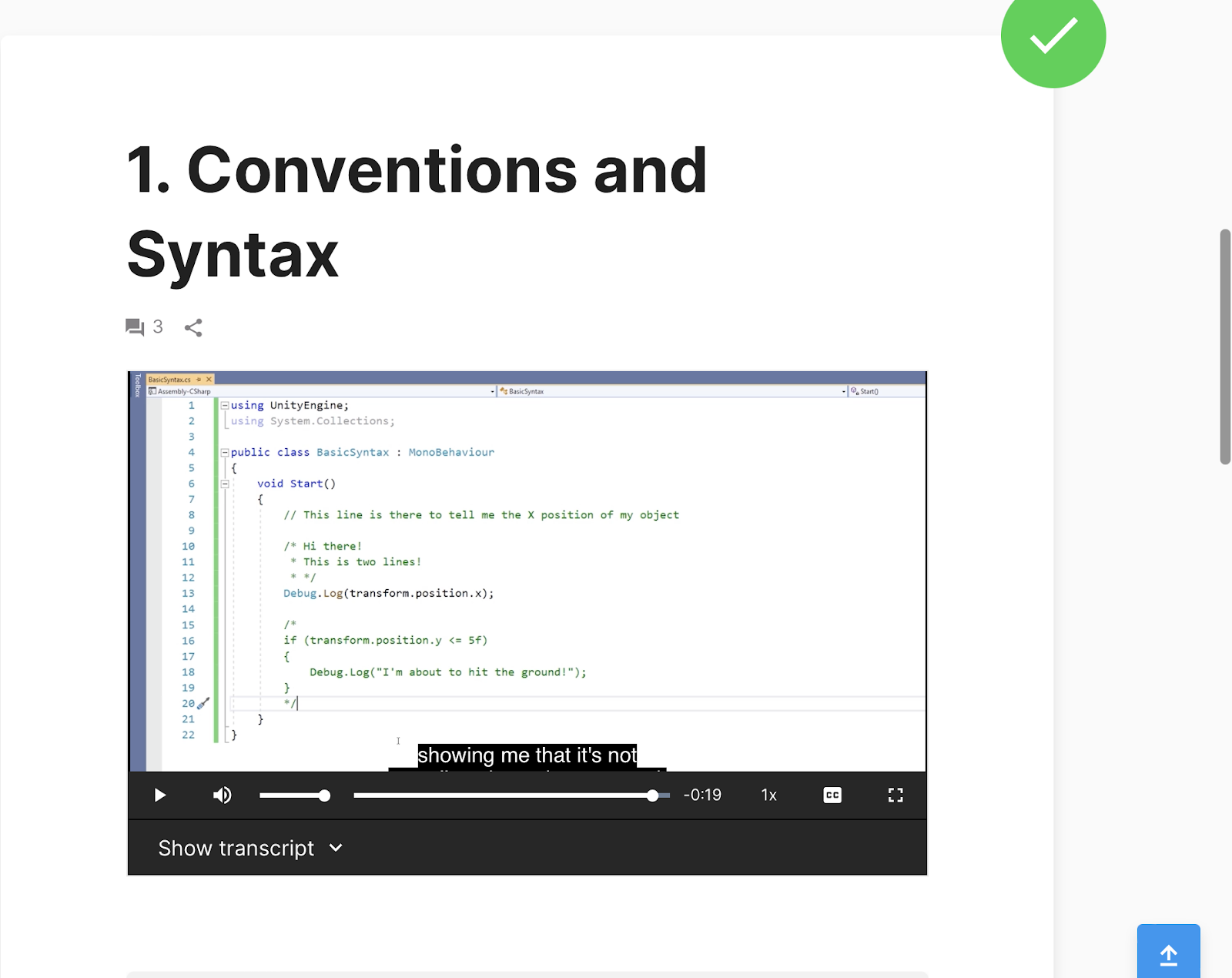The height and width of the screenshot is (978, 1232).
Task: Click the remaining time indicator -0:19
Action: pyautogui.click(x=702, y=795)
